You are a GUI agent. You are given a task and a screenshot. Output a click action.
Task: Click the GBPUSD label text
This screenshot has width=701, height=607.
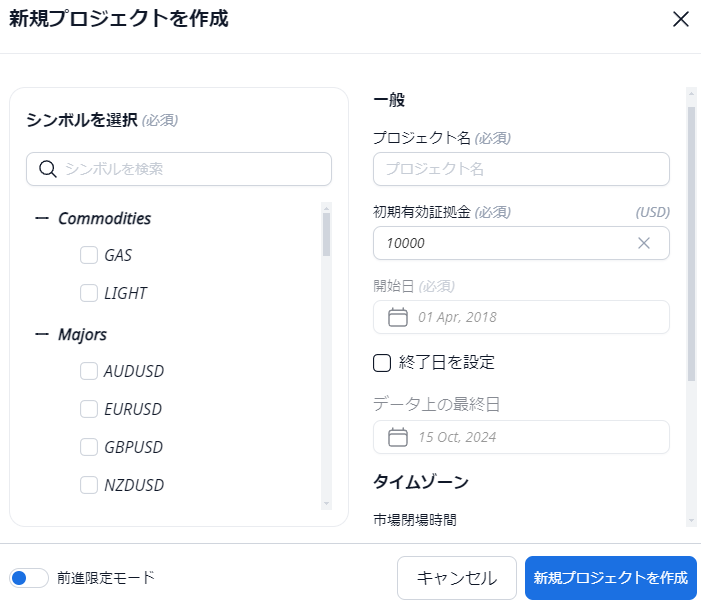point(133,447)
